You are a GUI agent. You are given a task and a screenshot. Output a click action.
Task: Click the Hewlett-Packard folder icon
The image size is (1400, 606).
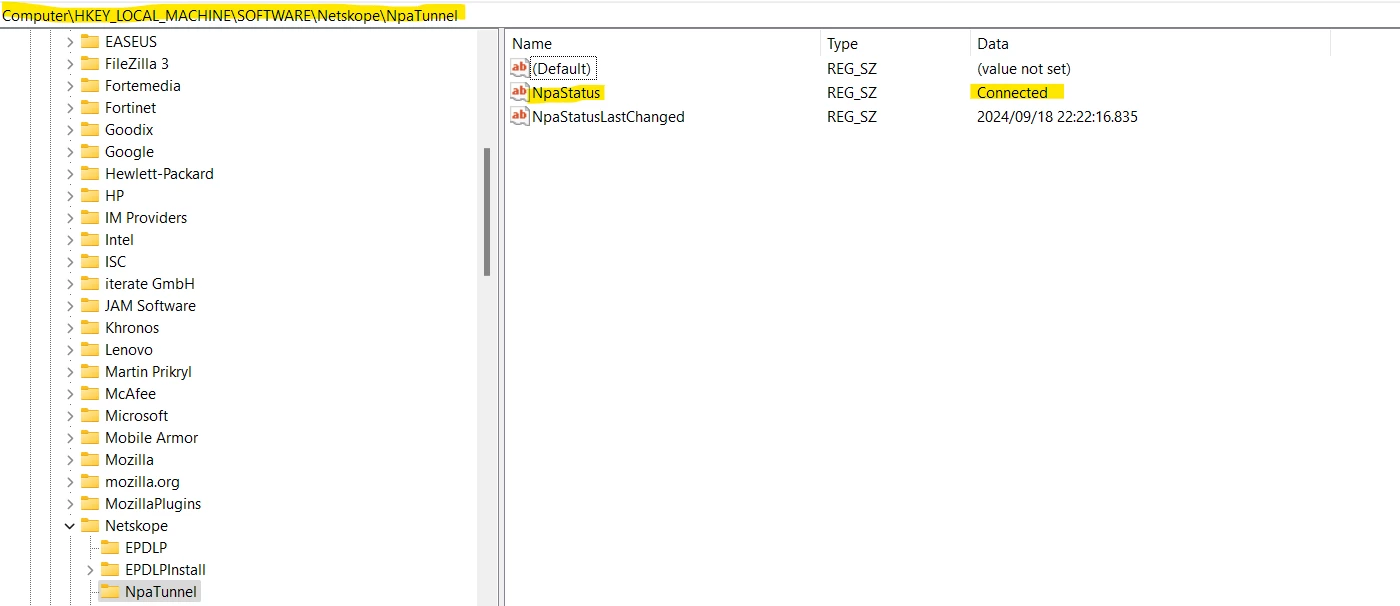click(x=90, y=174)
